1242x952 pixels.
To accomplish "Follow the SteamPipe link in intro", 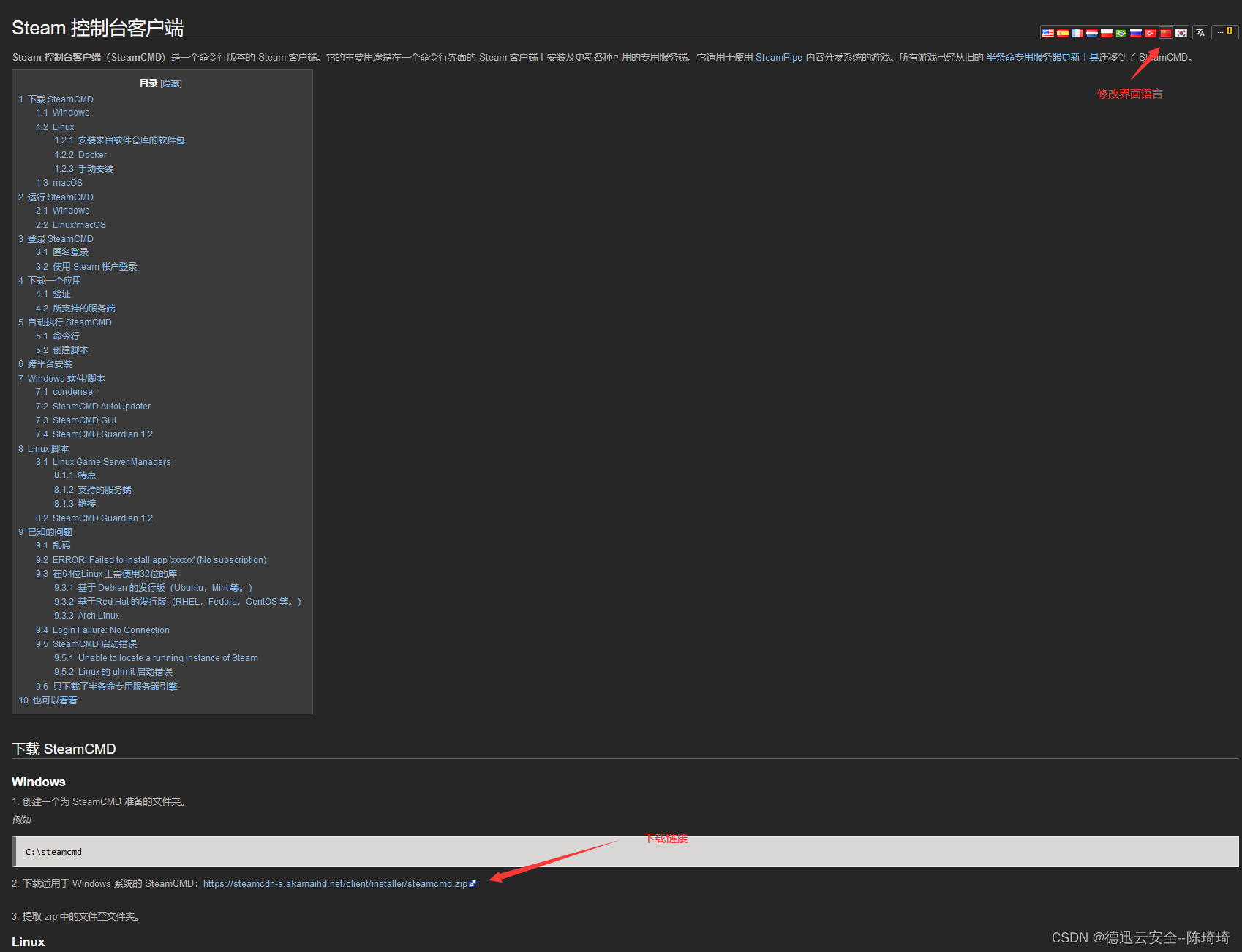I will tap(779, 57).
